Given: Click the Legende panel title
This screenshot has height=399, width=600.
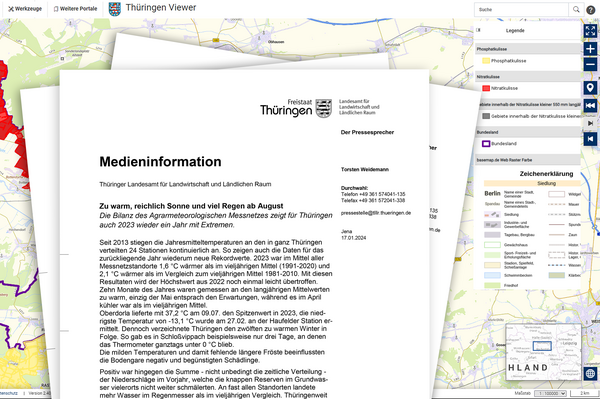Looking at the screenshot, I should coord(515,31).
